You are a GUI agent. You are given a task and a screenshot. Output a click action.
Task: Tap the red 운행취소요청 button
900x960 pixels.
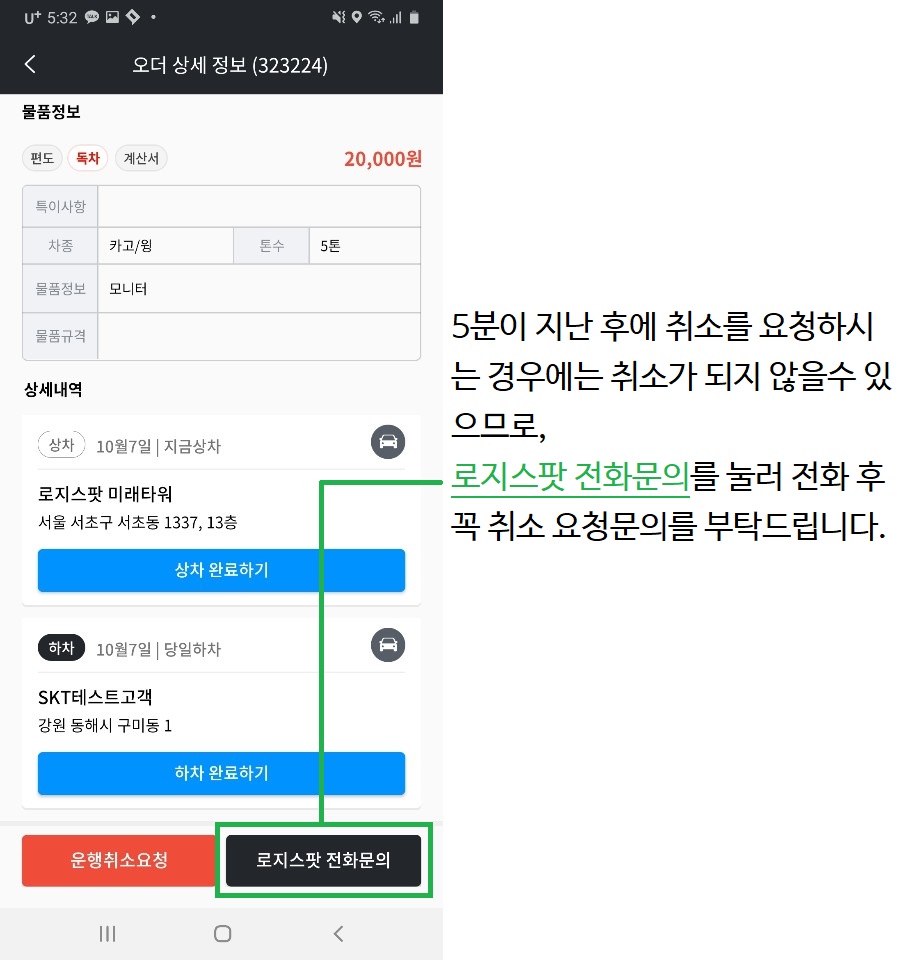click(119, 860)
